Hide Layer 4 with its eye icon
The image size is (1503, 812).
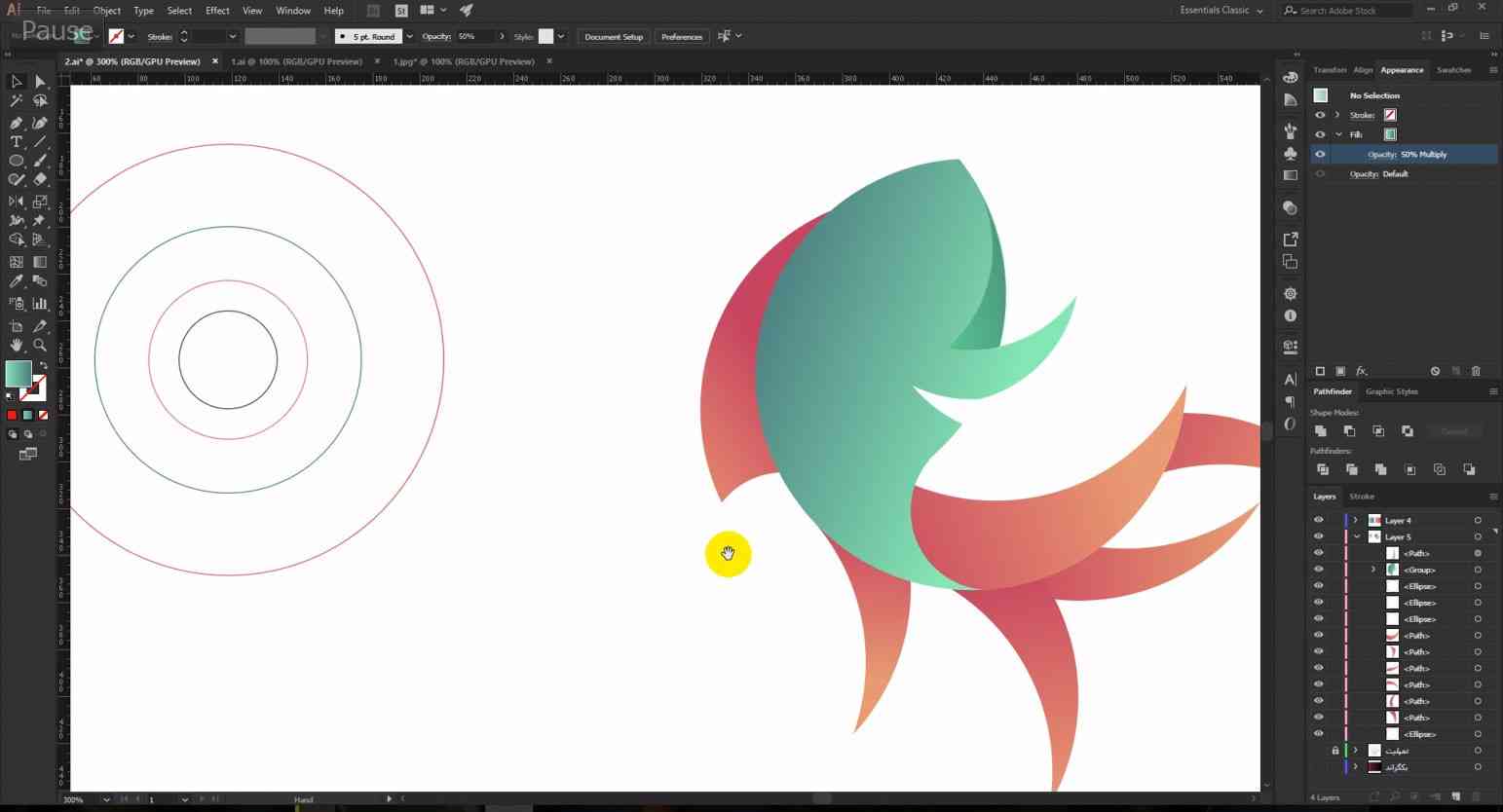click(x=1319, y=520)
